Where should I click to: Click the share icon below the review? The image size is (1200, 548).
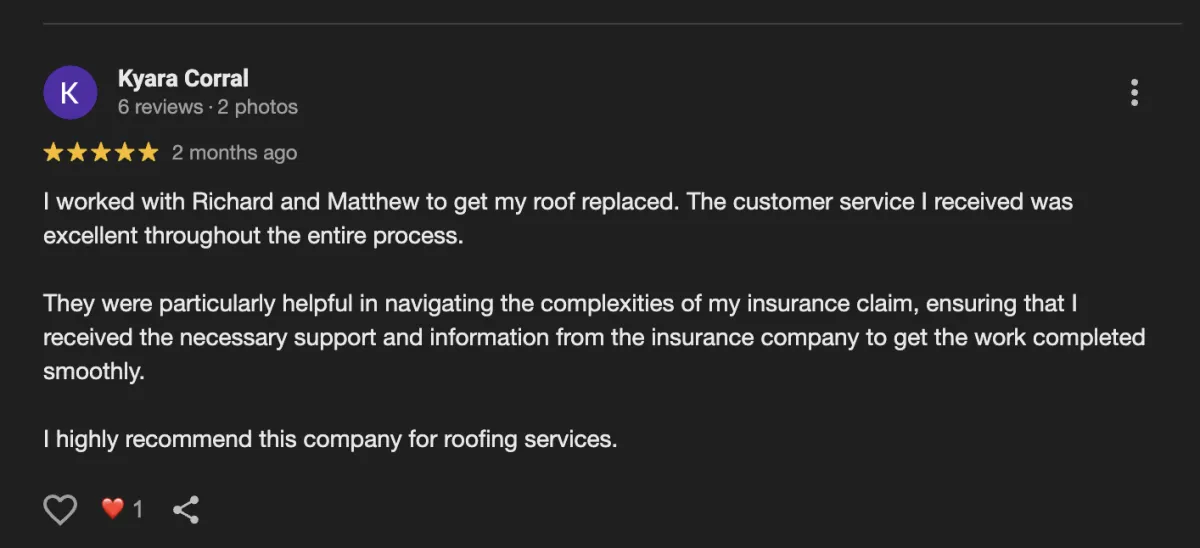[x=186, y=510]
